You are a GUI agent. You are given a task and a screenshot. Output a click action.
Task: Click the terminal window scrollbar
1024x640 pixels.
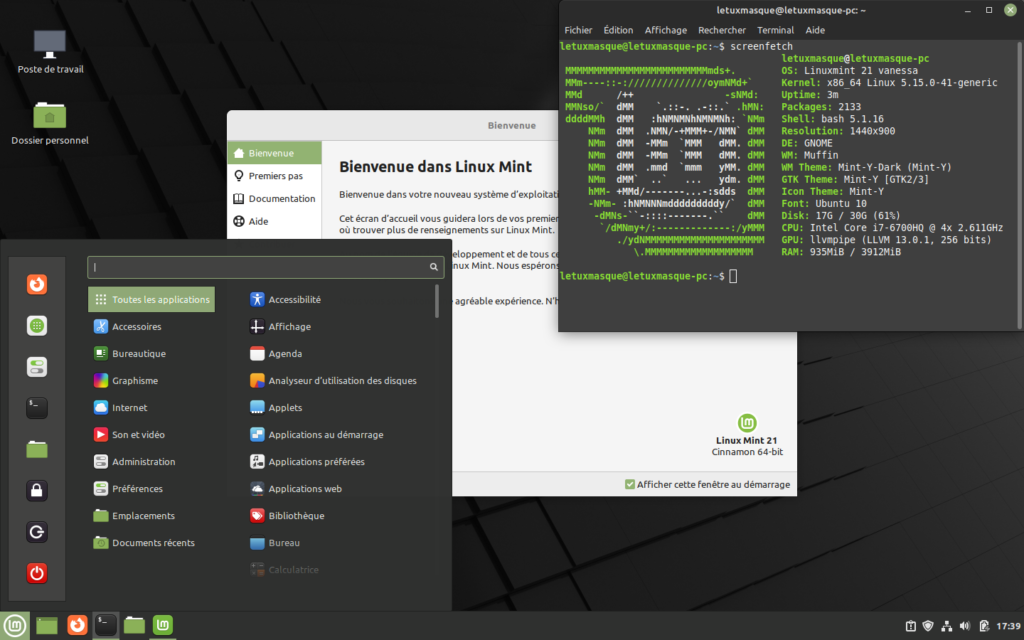1019,185
